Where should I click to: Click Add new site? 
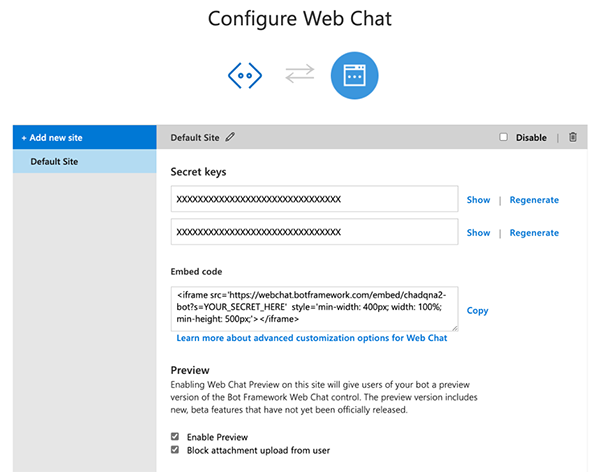85,137
